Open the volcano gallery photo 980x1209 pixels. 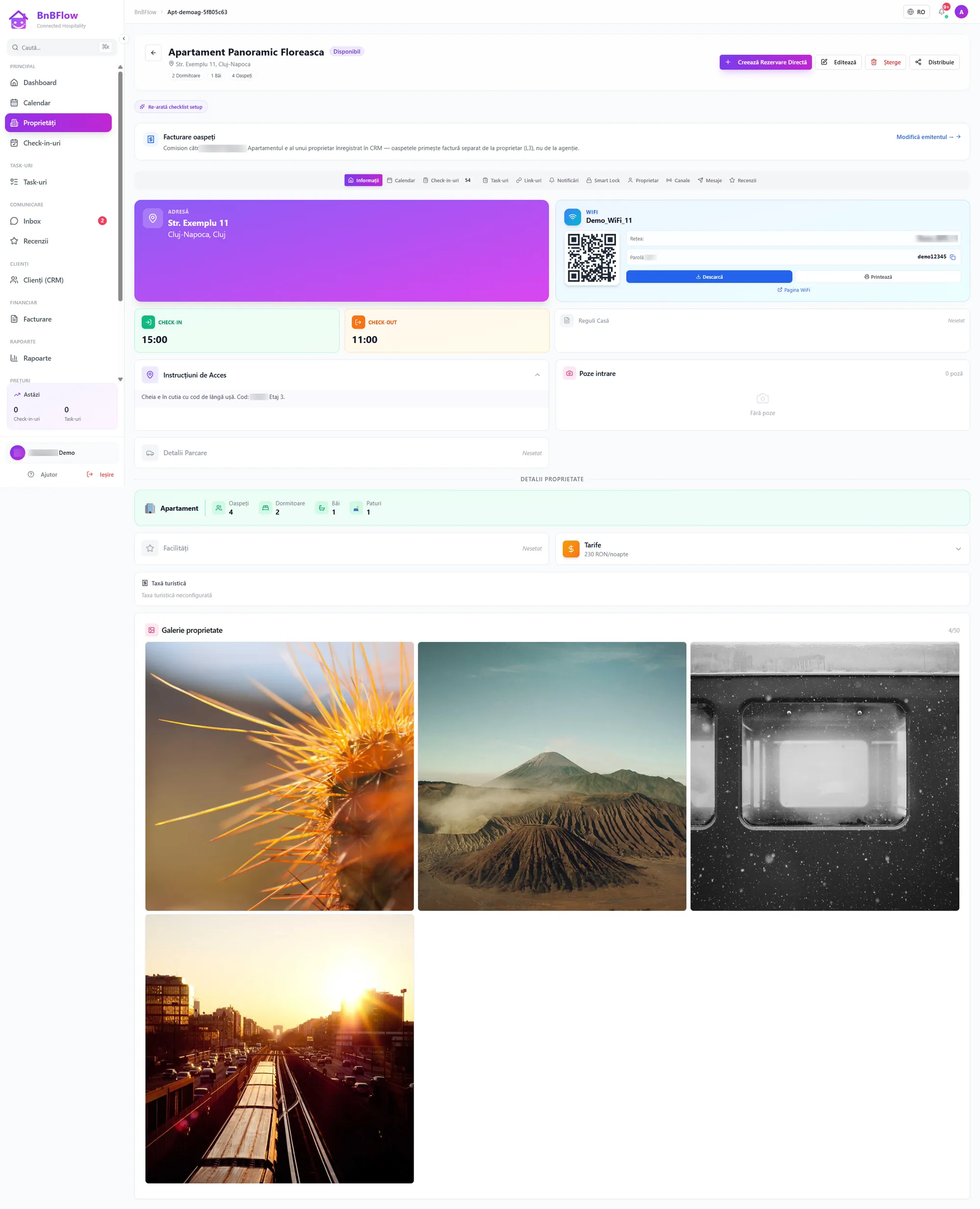click(552, 776)
